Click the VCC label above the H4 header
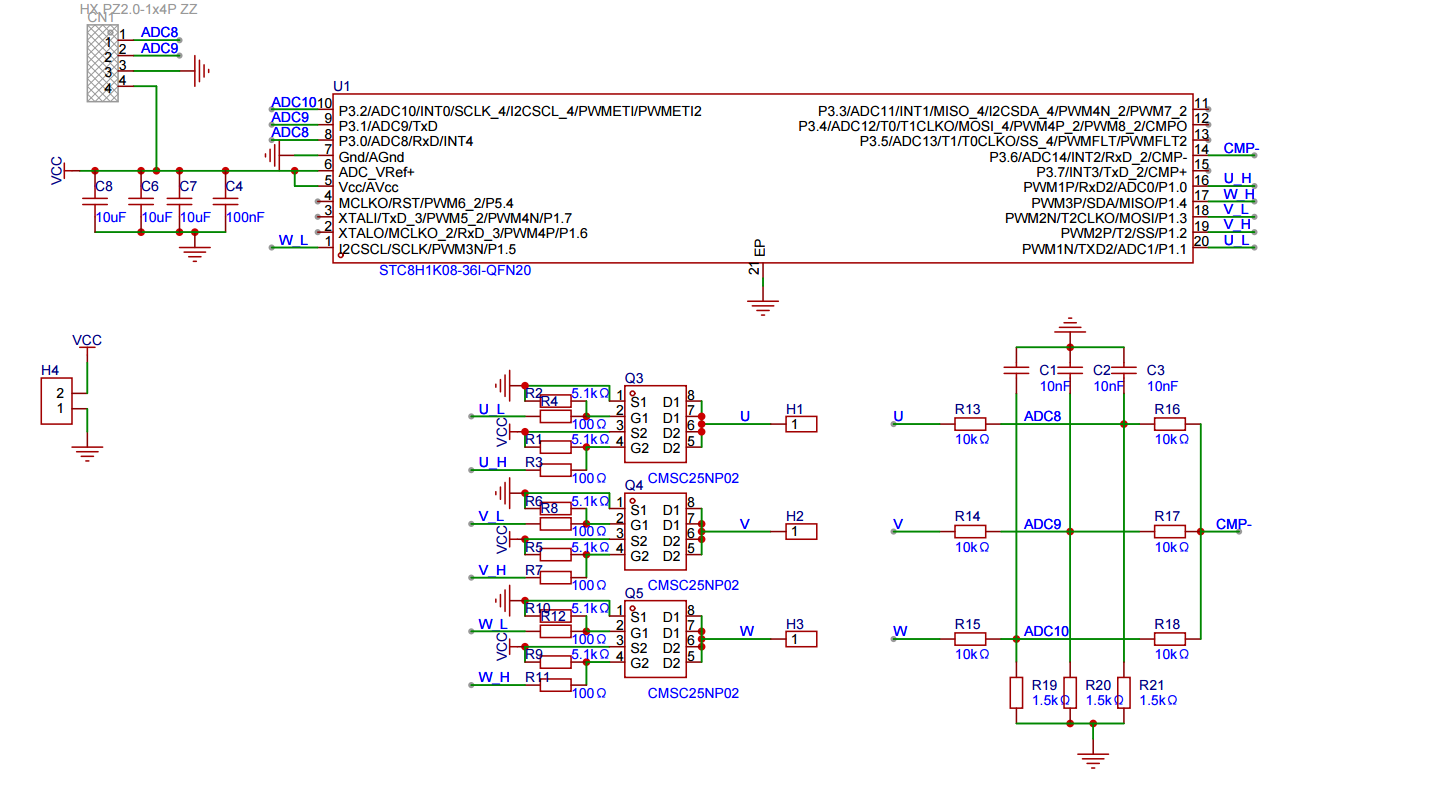This screenshot has width=1441, height=787. (x=87, y=340)
